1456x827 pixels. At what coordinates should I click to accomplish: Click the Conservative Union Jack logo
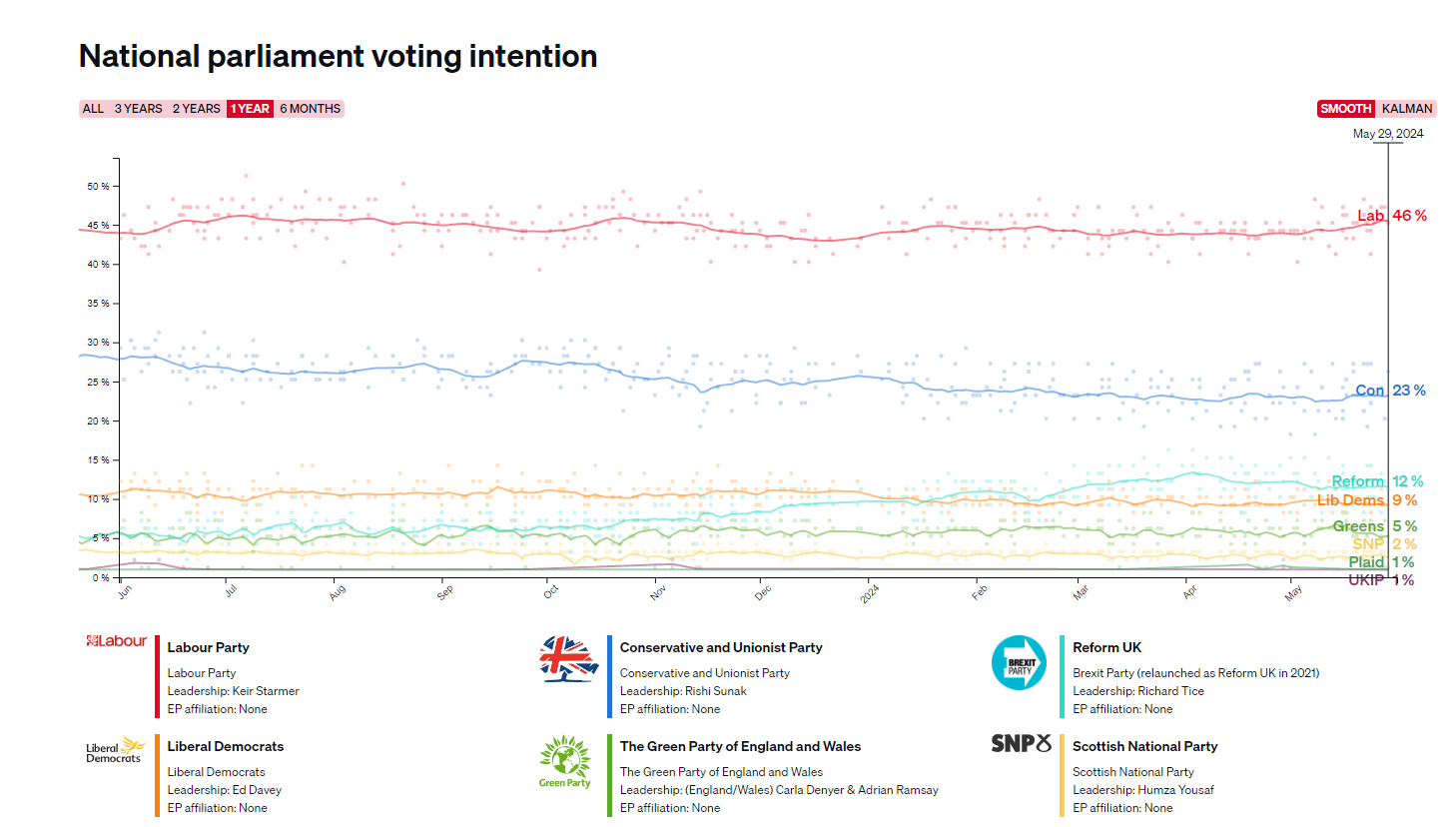coord(567,659)
